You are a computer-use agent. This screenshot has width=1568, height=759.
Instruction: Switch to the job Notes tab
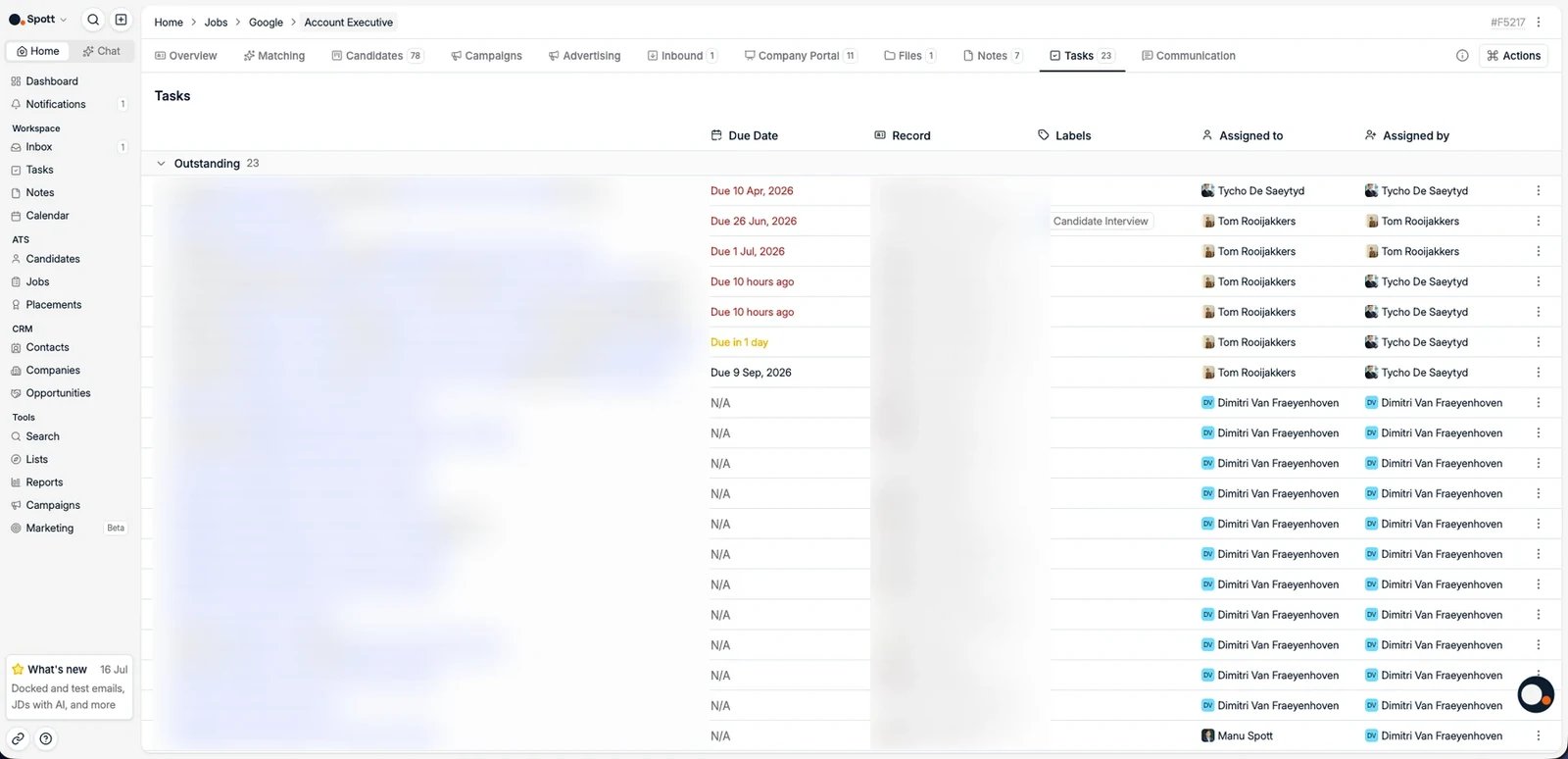point(993,56)
